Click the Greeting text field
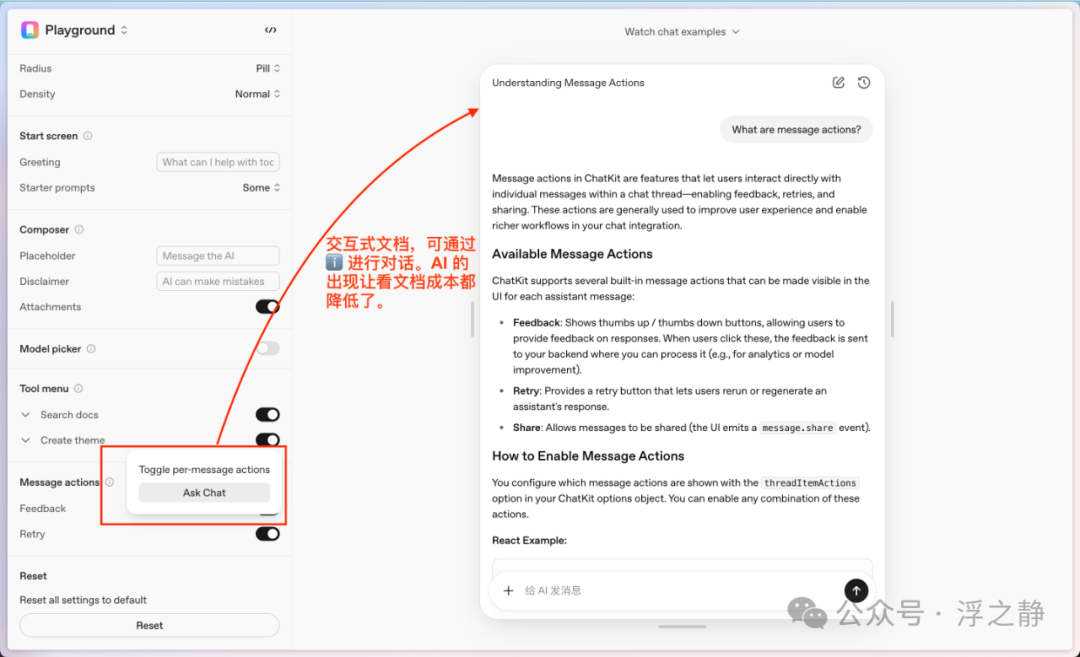 [218, 162]
